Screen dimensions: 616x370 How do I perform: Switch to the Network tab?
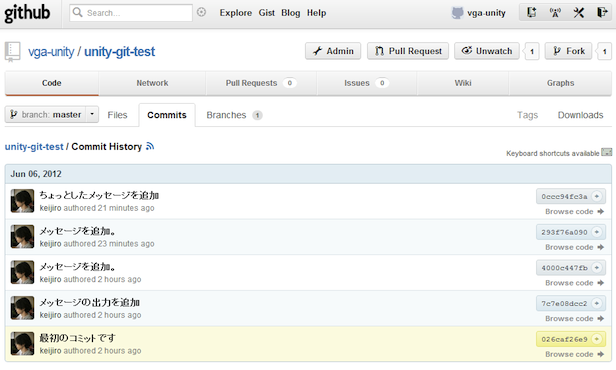pos(152,83)
